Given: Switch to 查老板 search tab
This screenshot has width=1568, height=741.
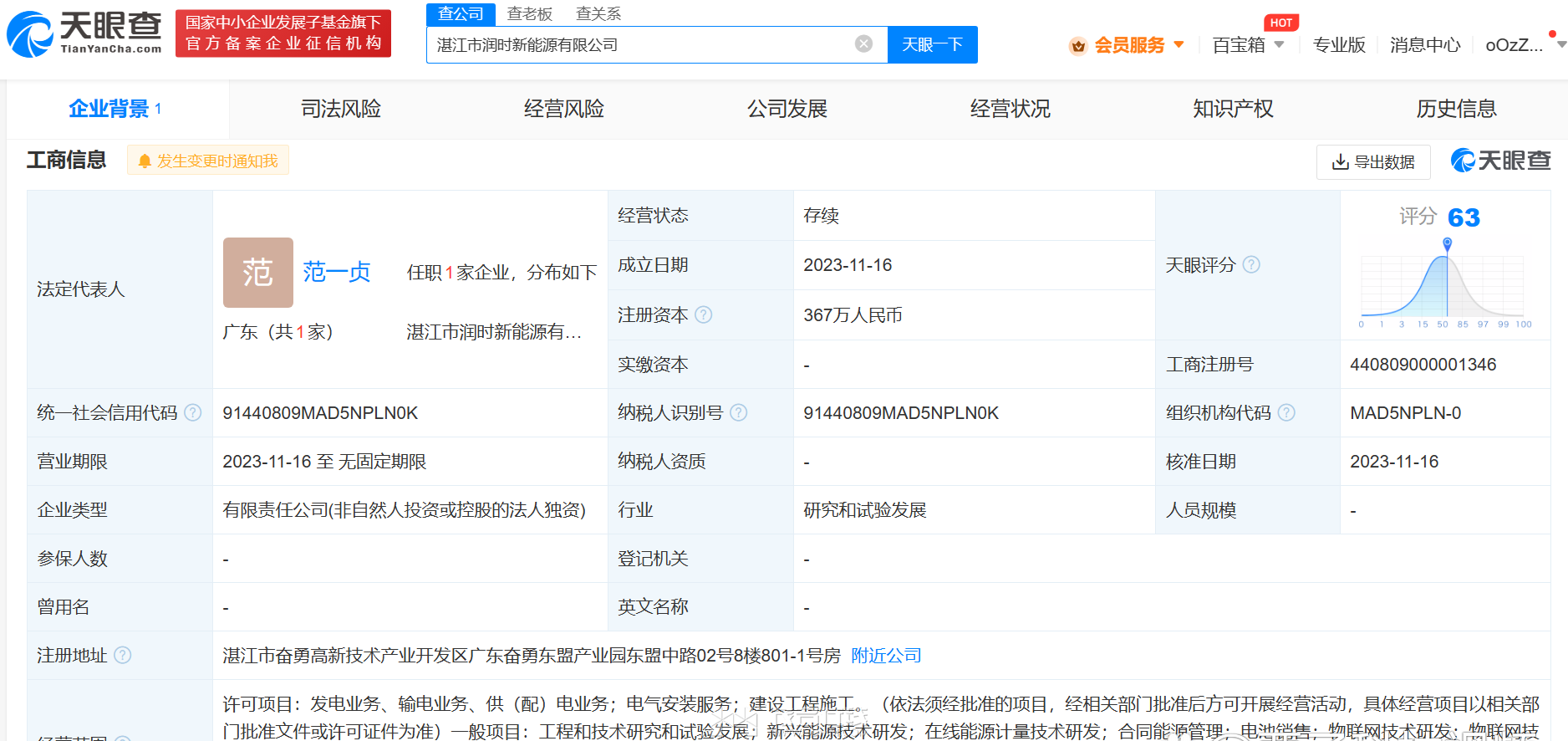Looking at the screenshot, I should [530, 14].
